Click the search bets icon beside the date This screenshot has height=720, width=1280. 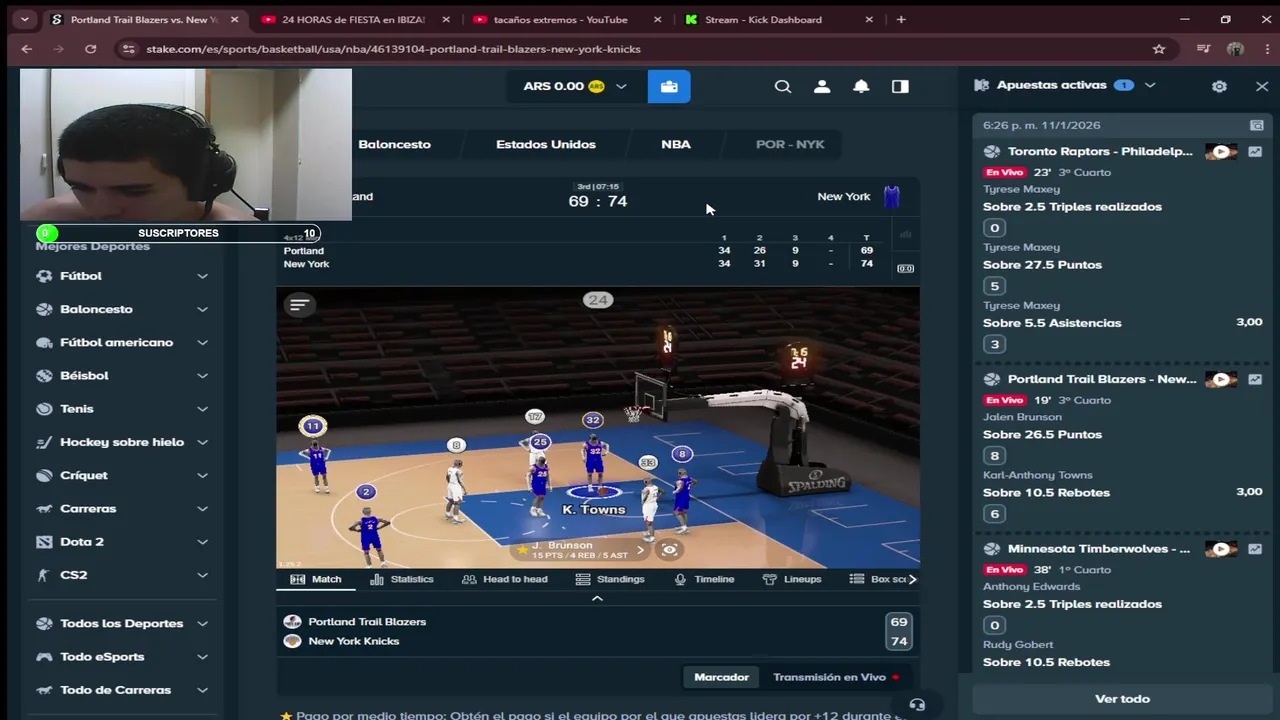(x=1256, y=126)
